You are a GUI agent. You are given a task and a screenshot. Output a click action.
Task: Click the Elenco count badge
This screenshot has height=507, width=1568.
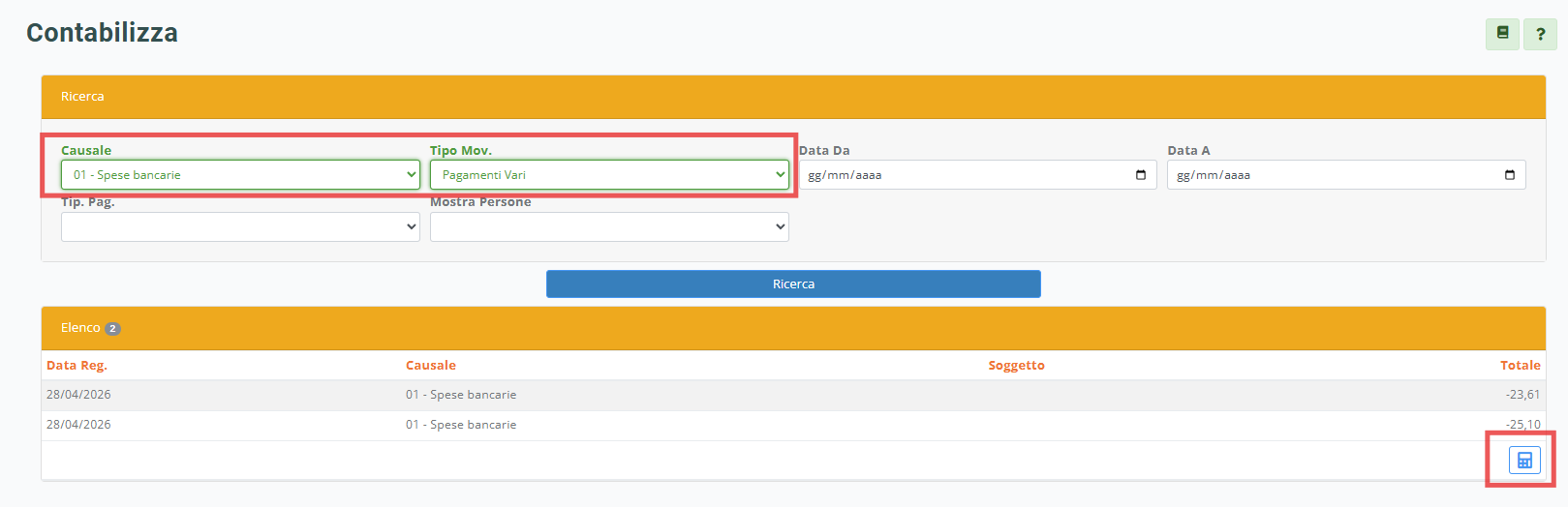[112, 329]
